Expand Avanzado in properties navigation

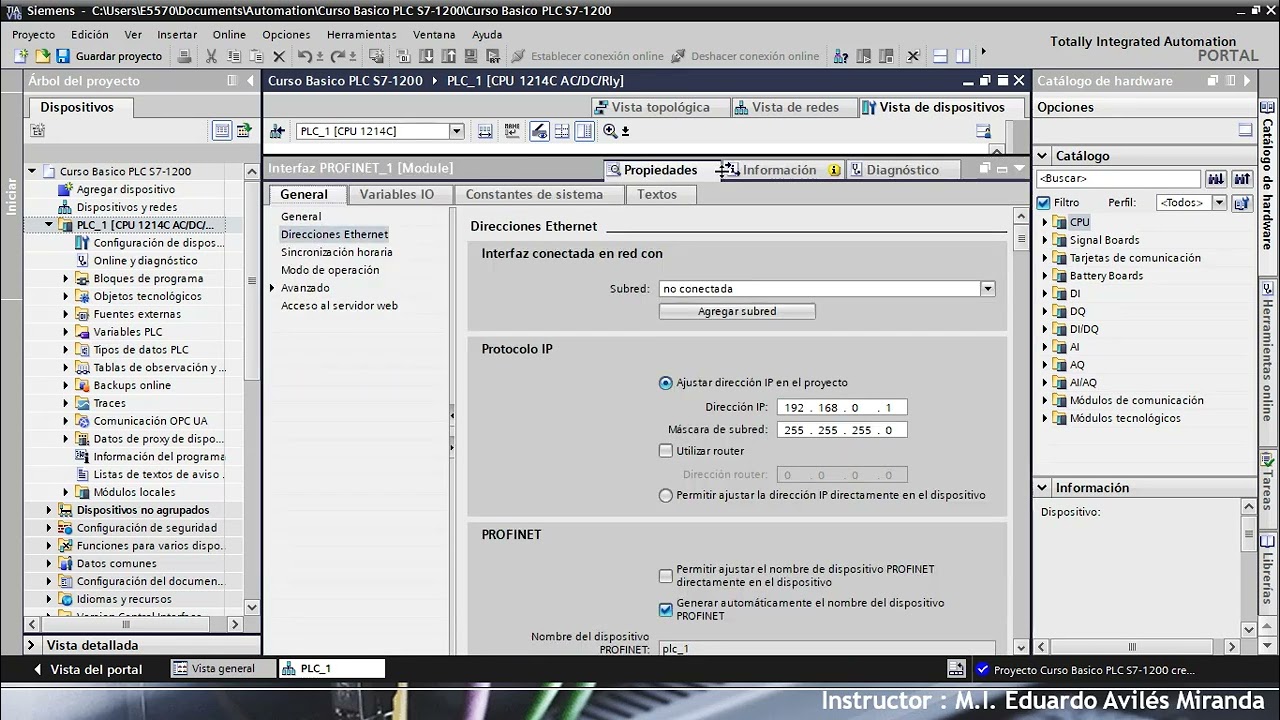[x=272, y=288]
